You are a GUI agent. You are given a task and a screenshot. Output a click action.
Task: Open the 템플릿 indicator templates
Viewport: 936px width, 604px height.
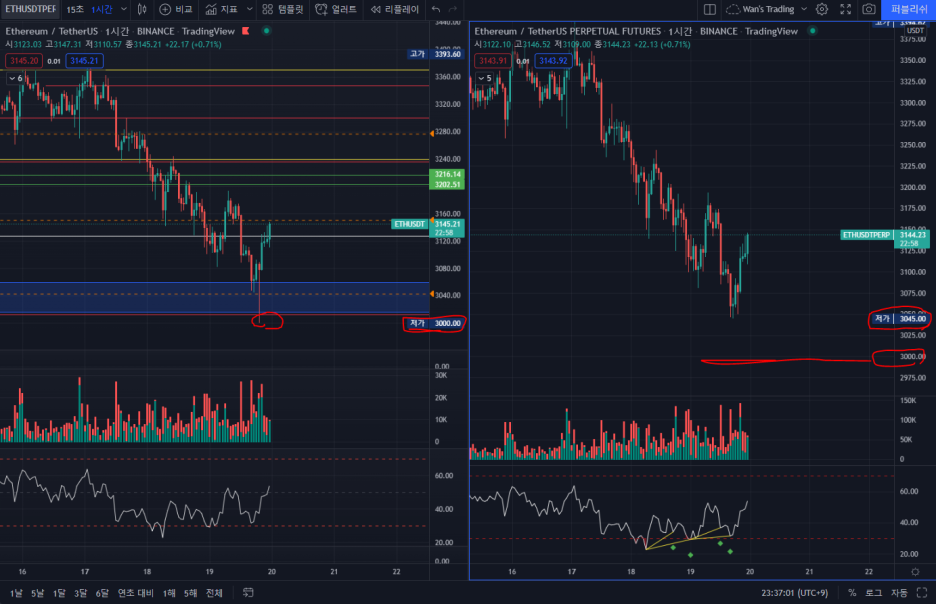pos(283,10)
